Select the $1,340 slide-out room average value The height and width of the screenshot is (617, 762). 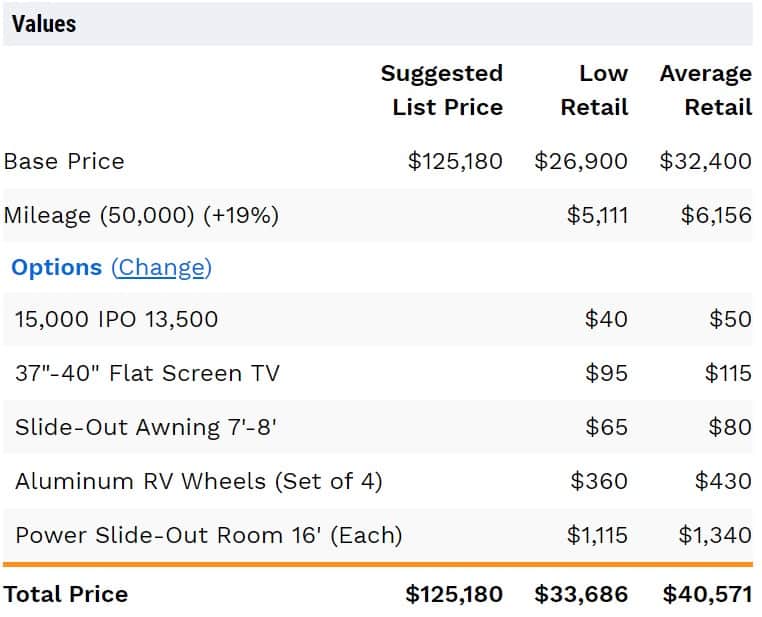pyautogui.click(x=714, y=535)
